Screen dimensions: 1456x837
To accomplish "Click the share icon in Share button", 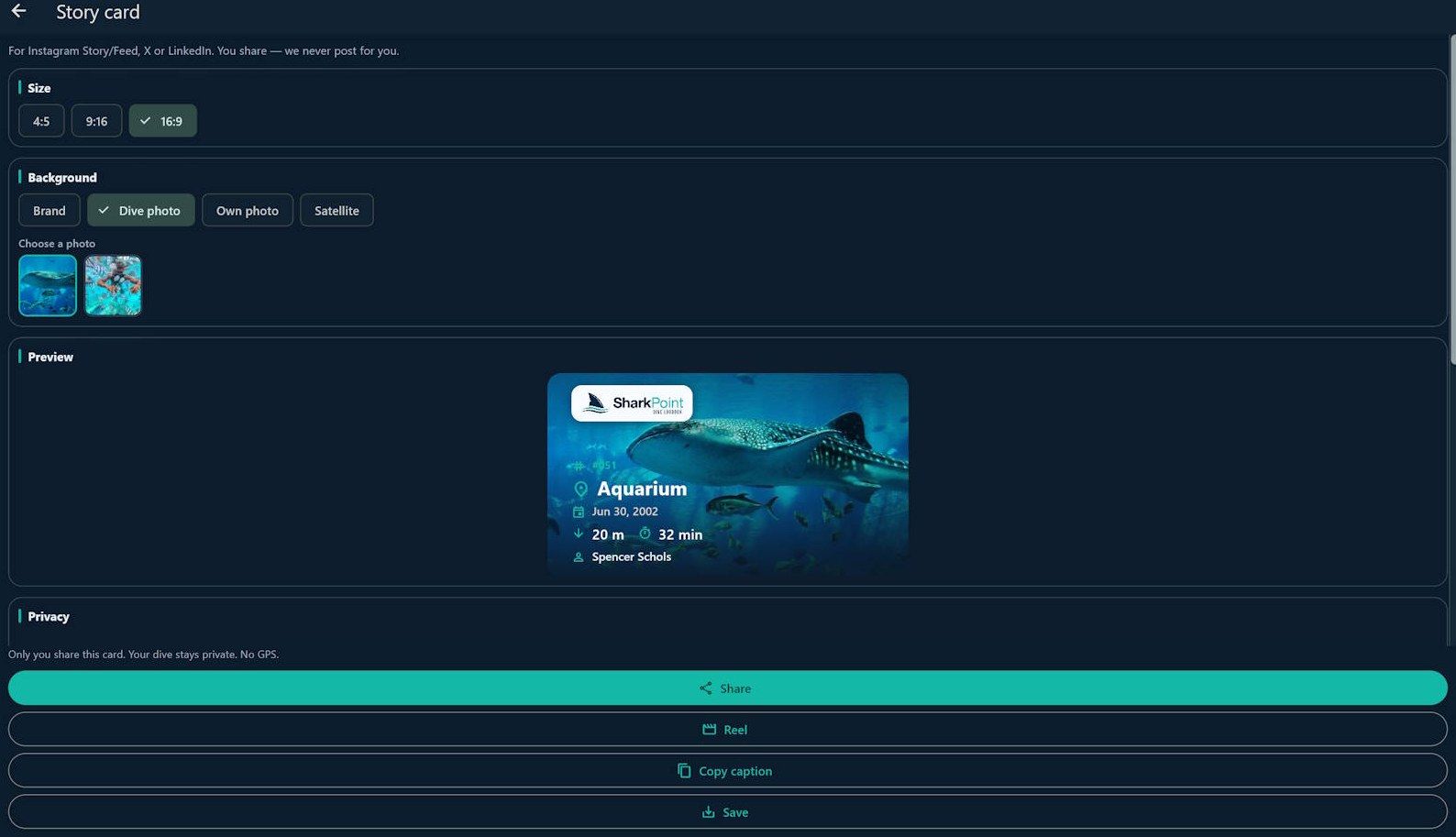I will tap(705, 688).
